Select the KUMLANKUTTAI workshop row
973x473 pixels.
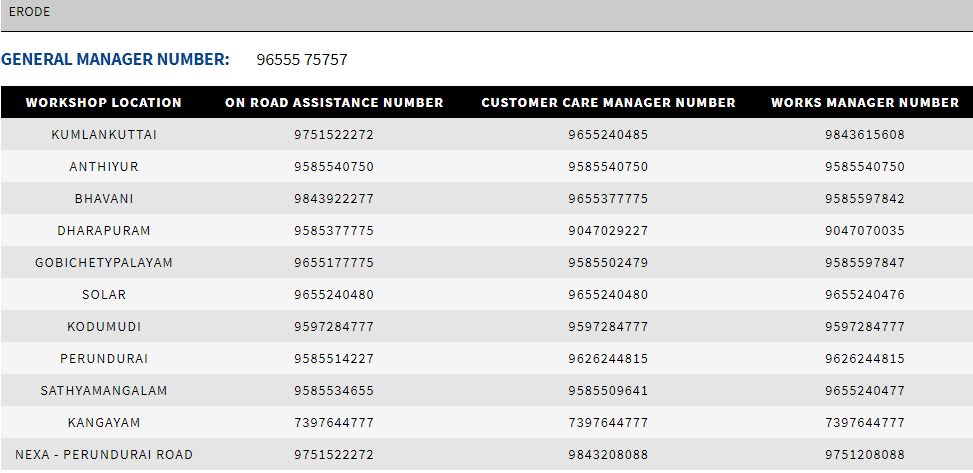pos(486,135)
